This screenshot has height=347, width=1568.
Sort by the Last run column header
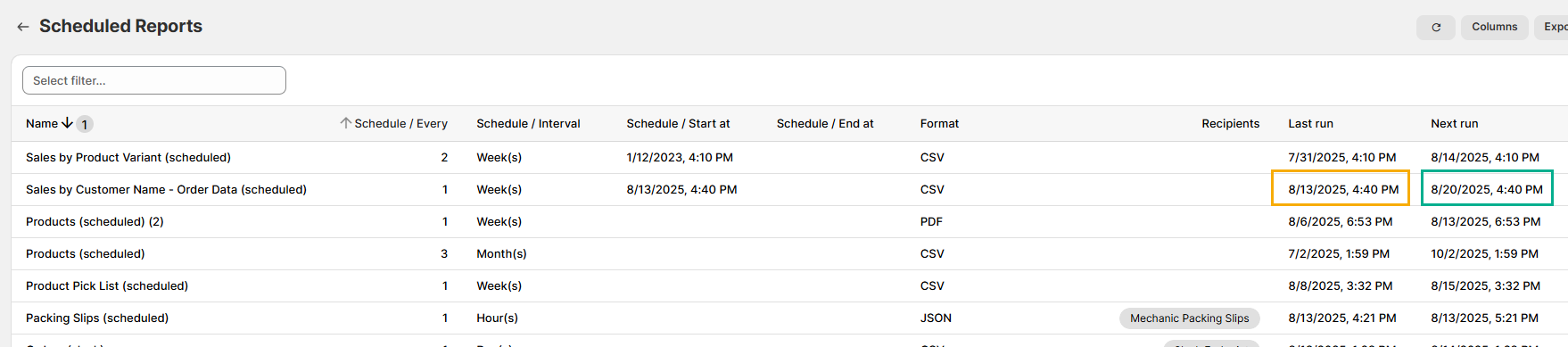(x=1310, y=124)
